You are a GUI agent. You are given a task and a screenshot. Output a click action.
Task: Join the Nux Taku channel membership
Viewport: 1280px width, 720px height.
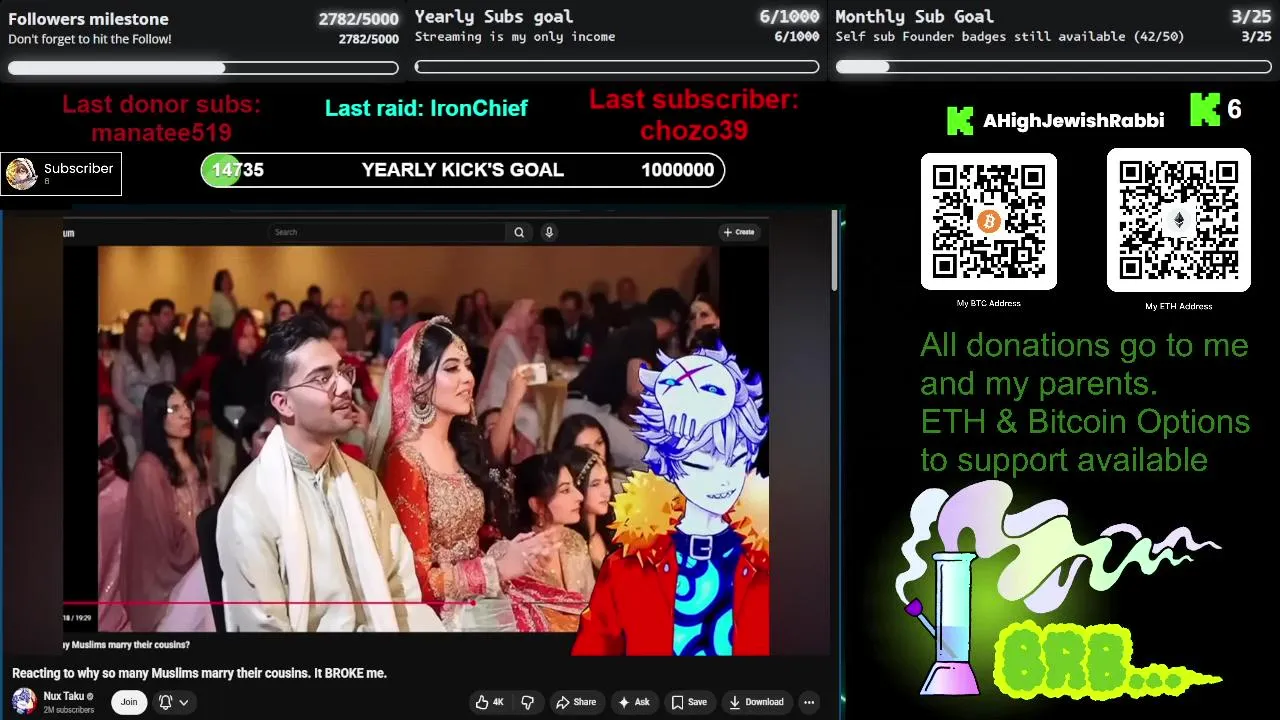129,702
